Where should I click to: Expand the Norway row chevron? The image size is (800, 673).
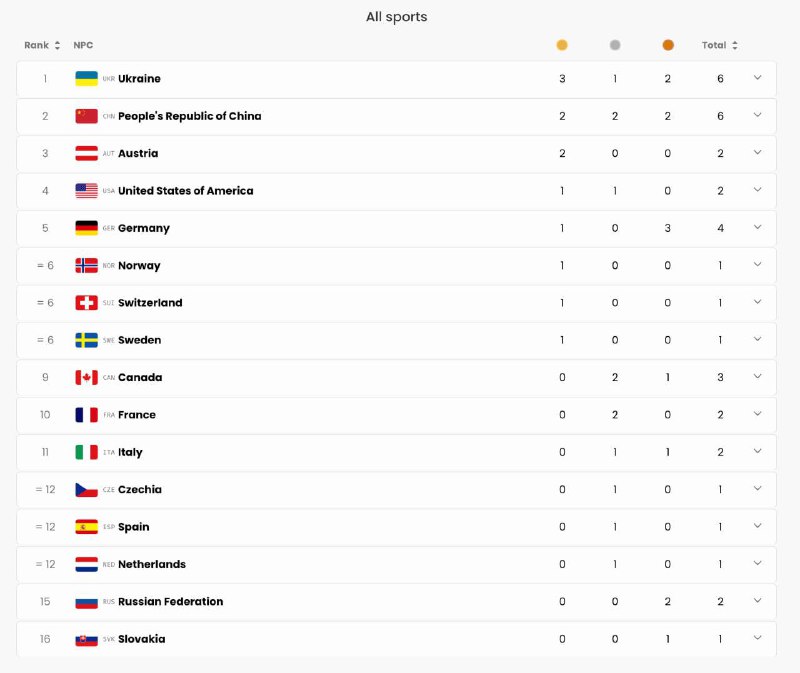tap(757, 265)
